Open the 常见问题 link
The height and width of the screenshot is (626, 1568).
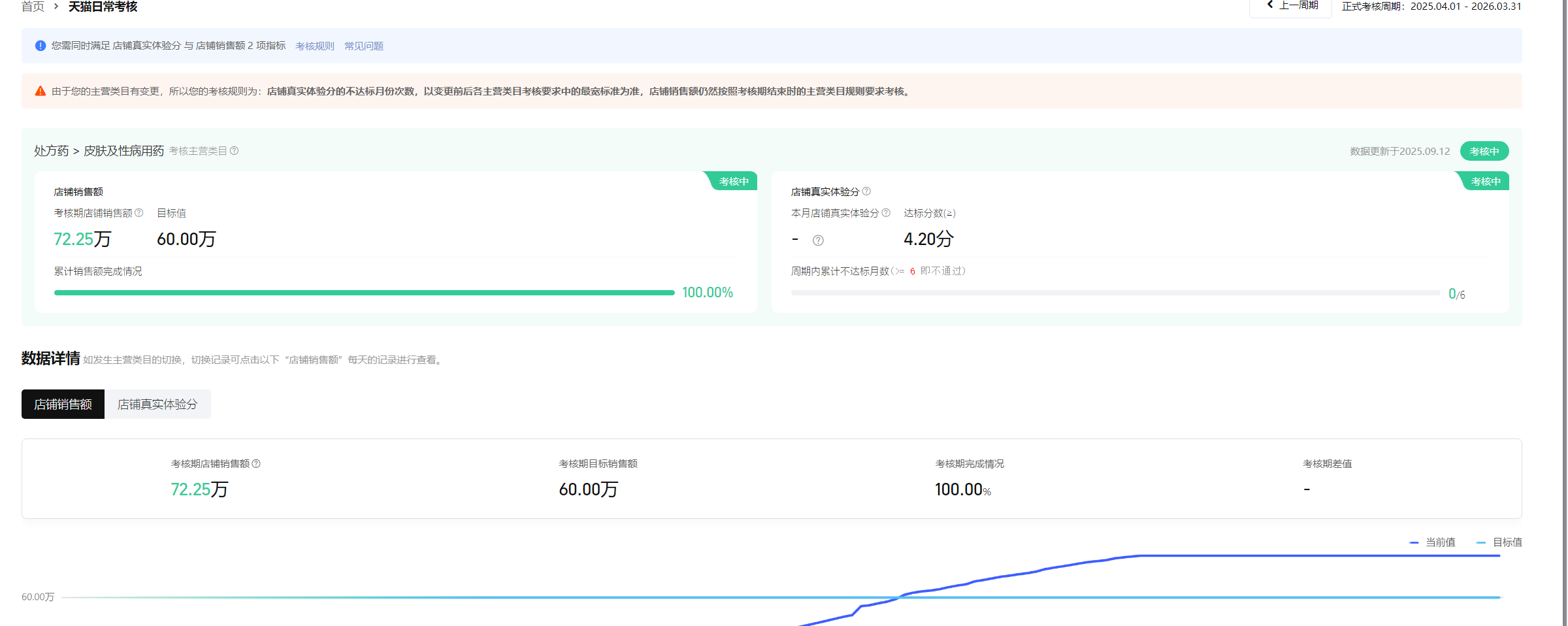coord(364,46)
